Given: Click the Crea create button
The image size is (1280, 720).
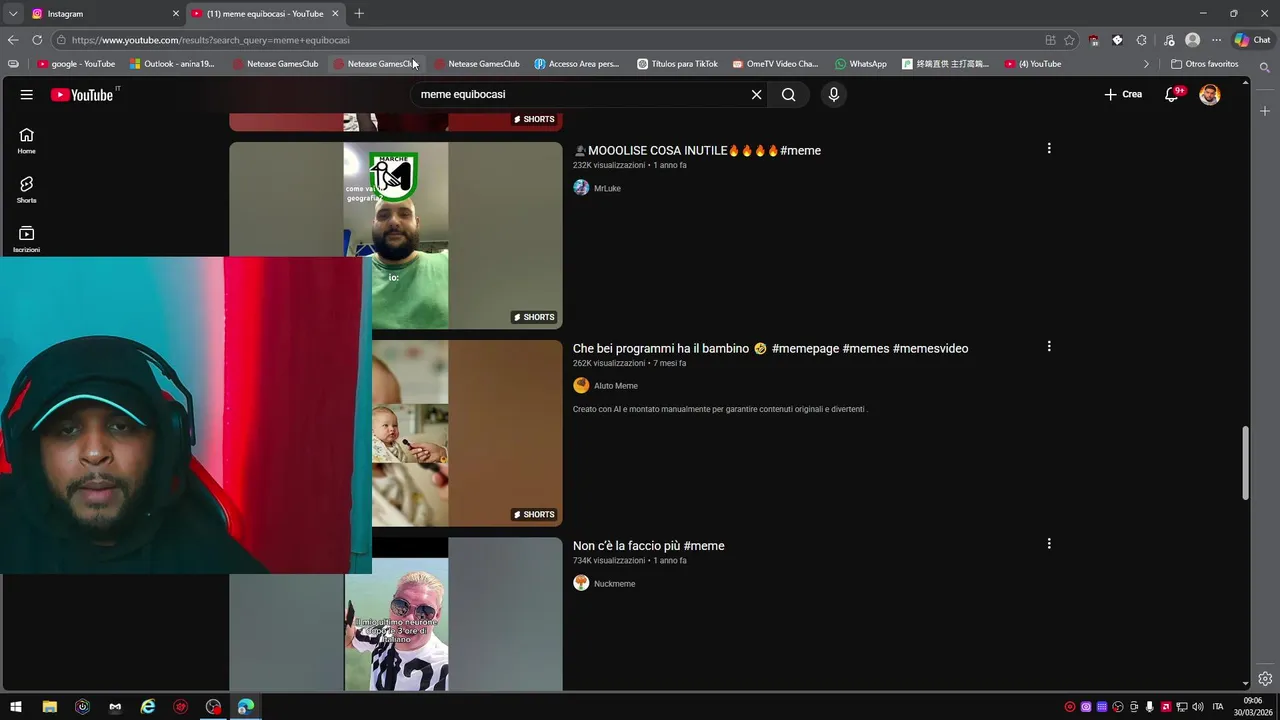Looking at the screenshot, I should point(1123,94).
